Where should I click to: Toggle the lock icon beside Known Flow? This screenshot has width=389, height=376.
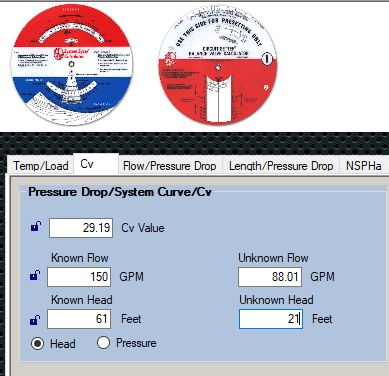tap(35, 275)
